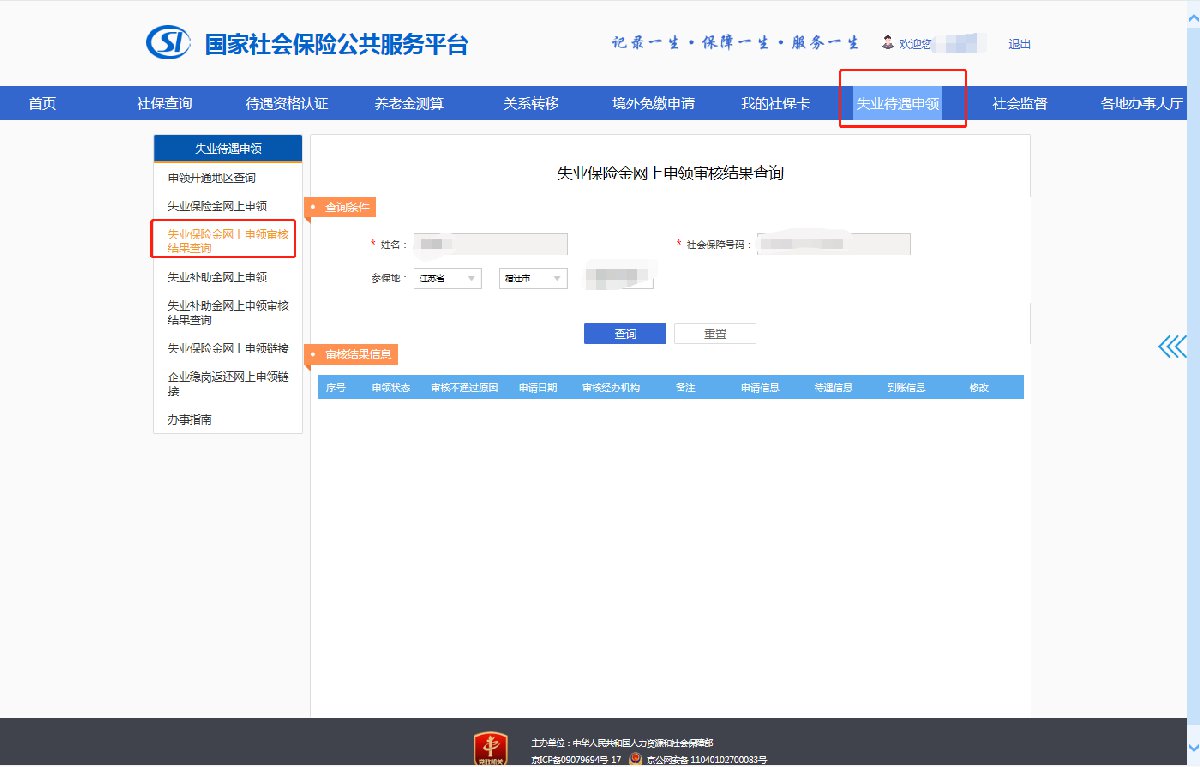The image size is (1200, 767).
Task: Select 养老金测算 in the top menu
Action: [409, 104]
